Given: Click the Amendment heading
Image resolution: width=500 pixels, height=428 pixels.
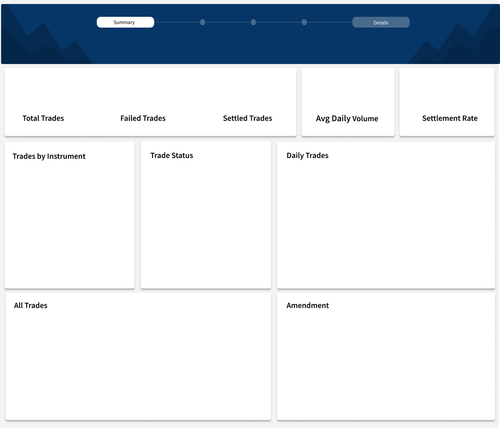Looking at the screenshot, I should (x=308, y=305).
